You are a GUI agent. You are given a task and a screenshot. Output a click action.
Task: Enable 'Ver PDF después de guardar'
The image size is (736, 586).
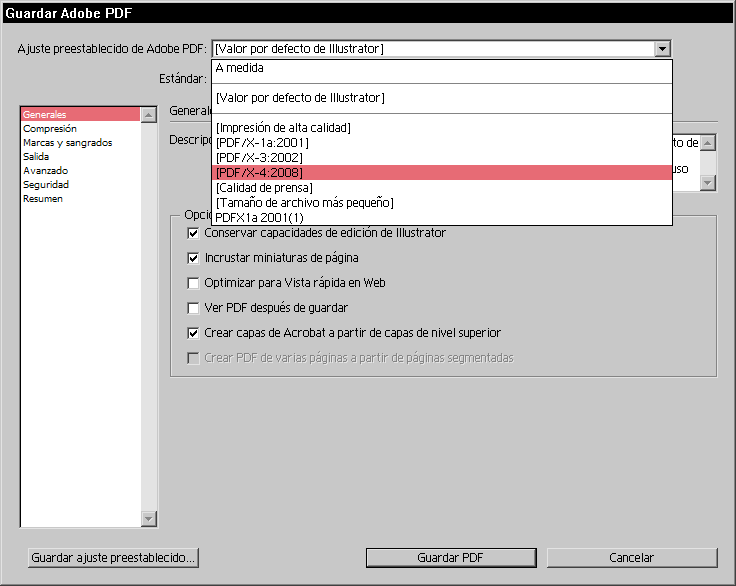point(193,308)
